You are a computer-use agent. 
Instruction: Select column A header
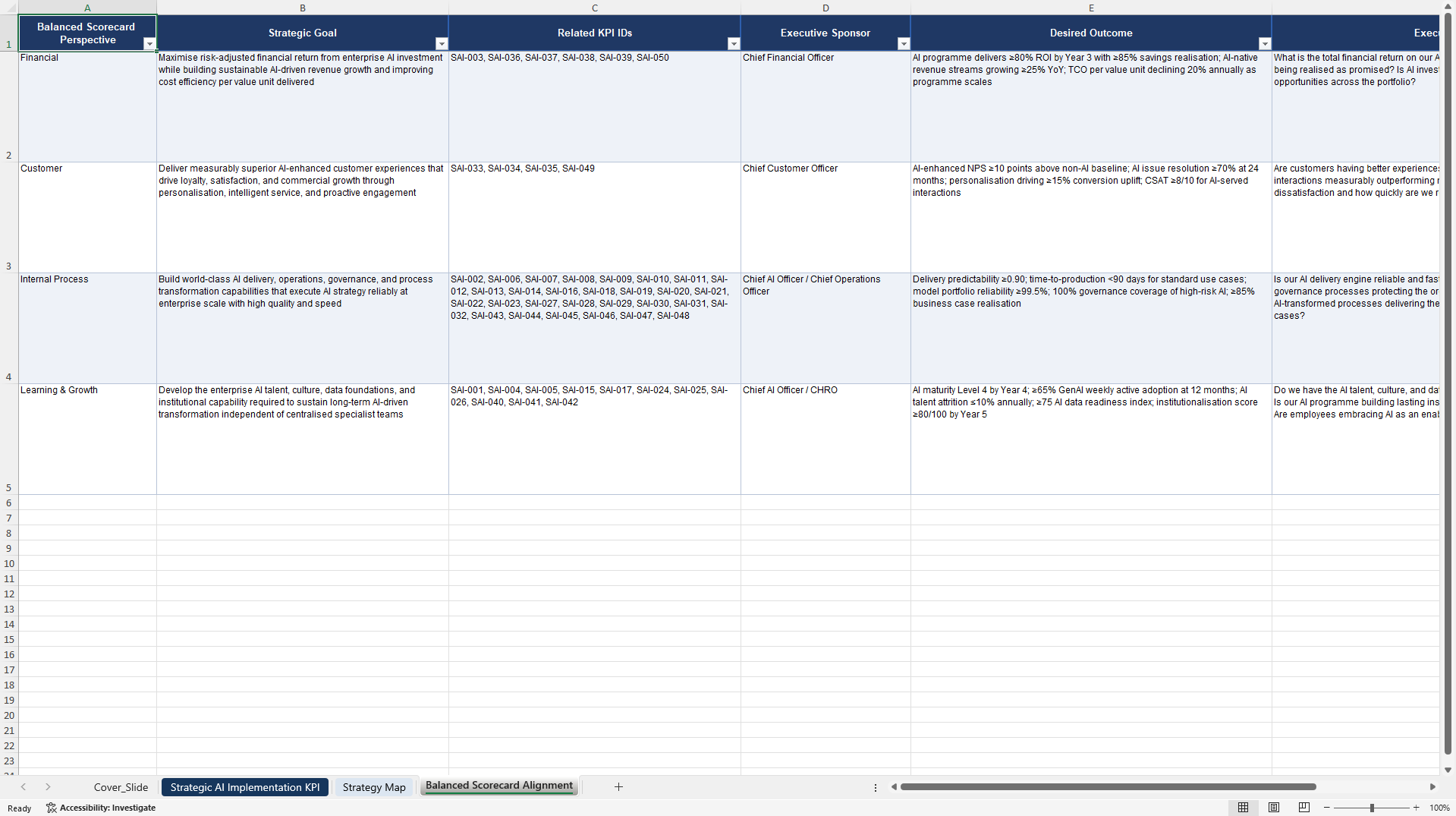tap(87, 8)
